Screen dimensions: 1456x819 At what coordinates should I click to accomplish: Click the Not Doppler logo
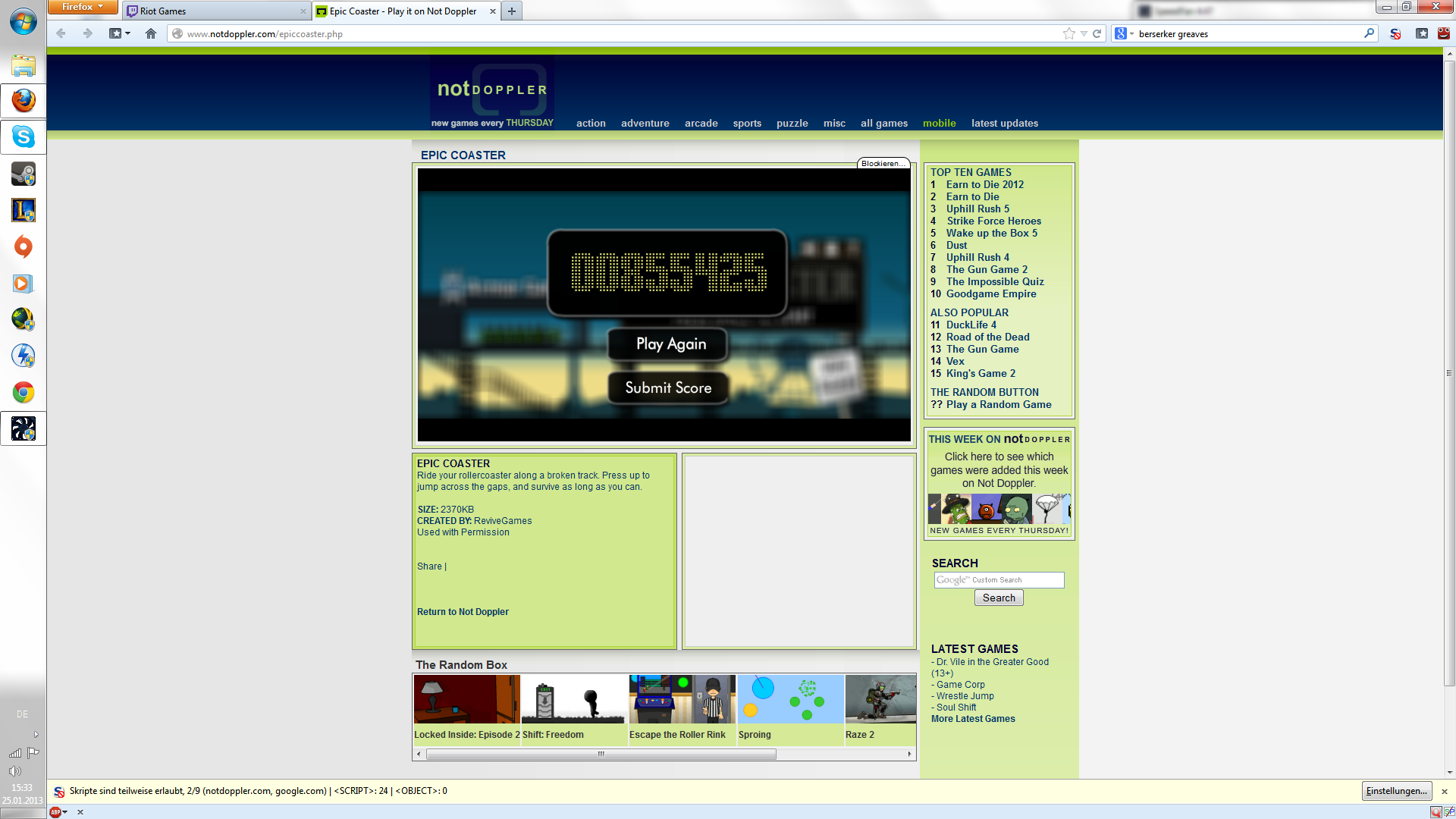pos(492,89)
